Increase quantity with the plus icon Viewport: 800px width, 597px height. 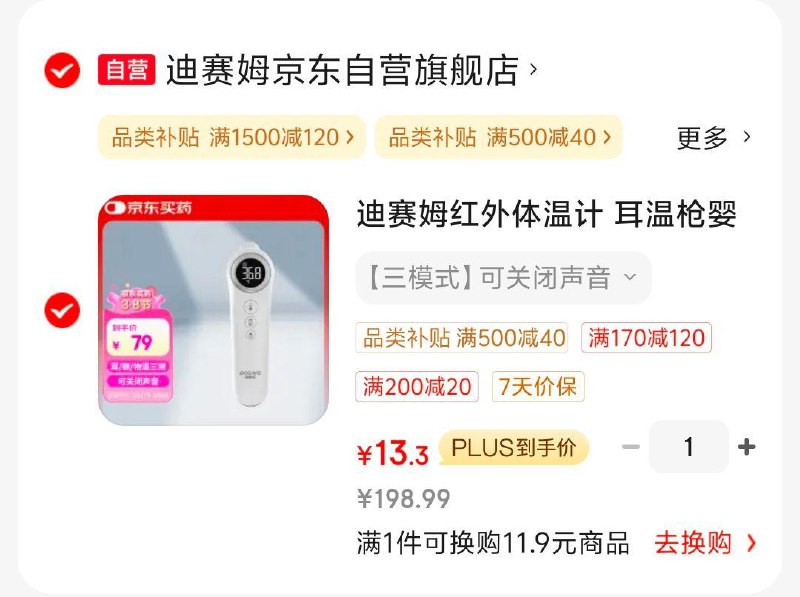click(x=746, y=447)
